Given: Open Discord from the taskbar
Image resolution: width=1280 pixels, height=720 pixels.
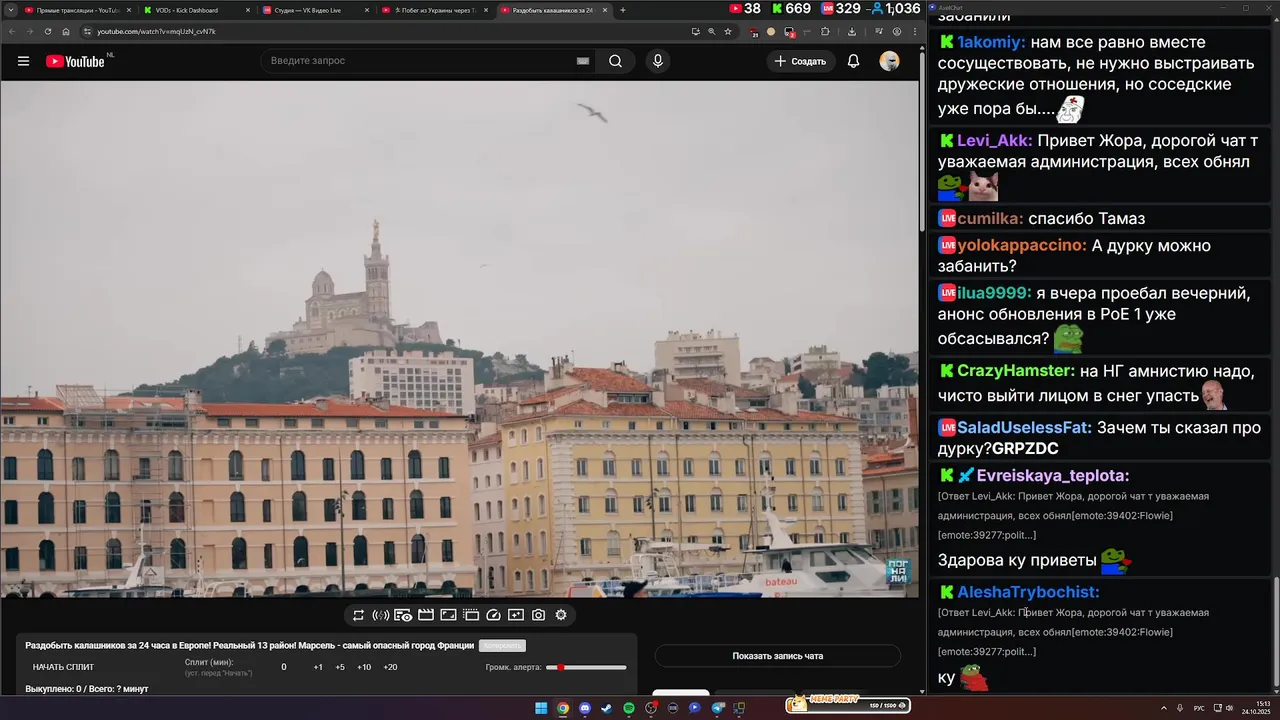Looking at the screenshot, I should (x=585, y=708).
